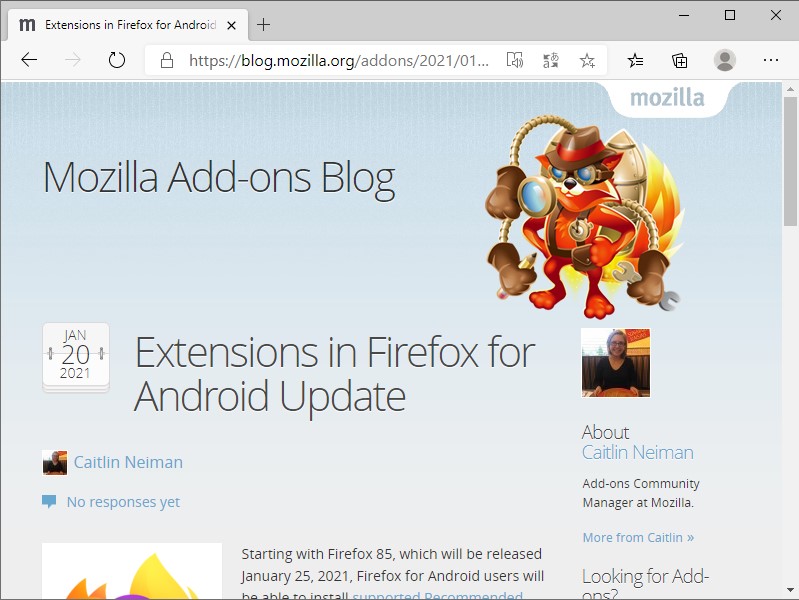The image size is (799, 600).
Task: Open the Favorites list
Action: coord(635,61)
